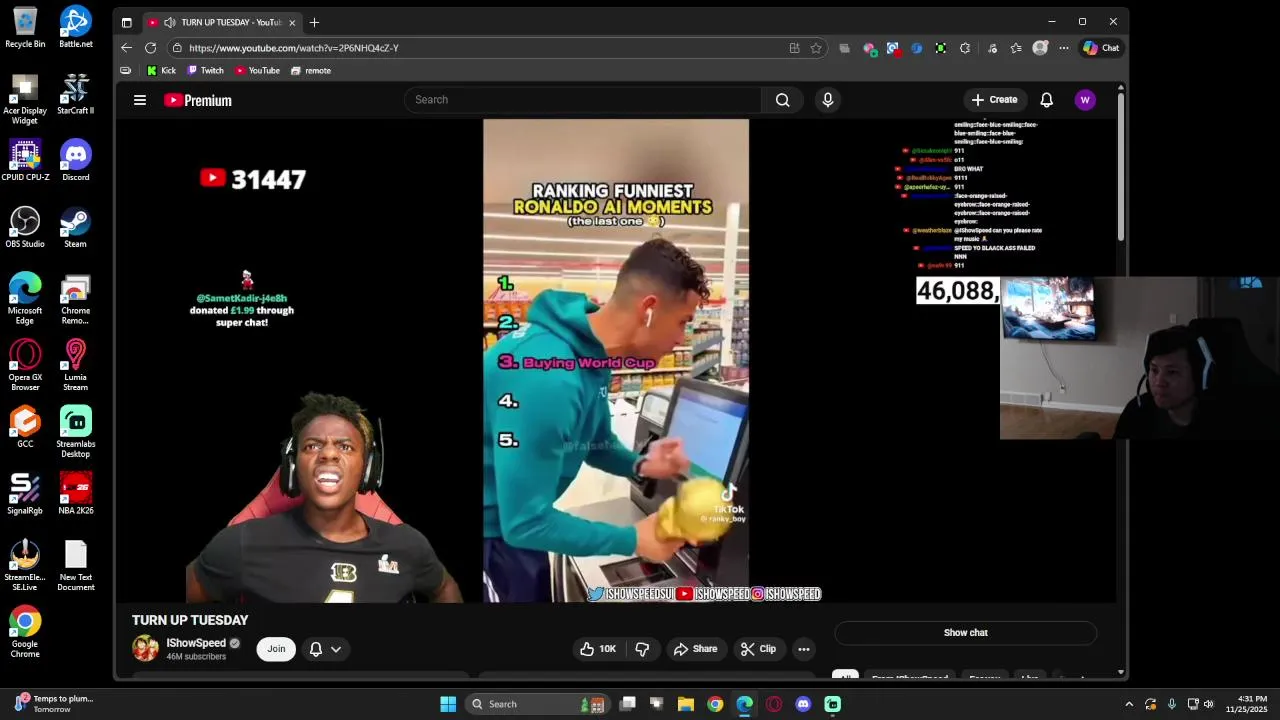Open Streamlabs Desktop shortcut
Screen dimensions: 1280x720
pyautogui.click(x=76, y=432)
